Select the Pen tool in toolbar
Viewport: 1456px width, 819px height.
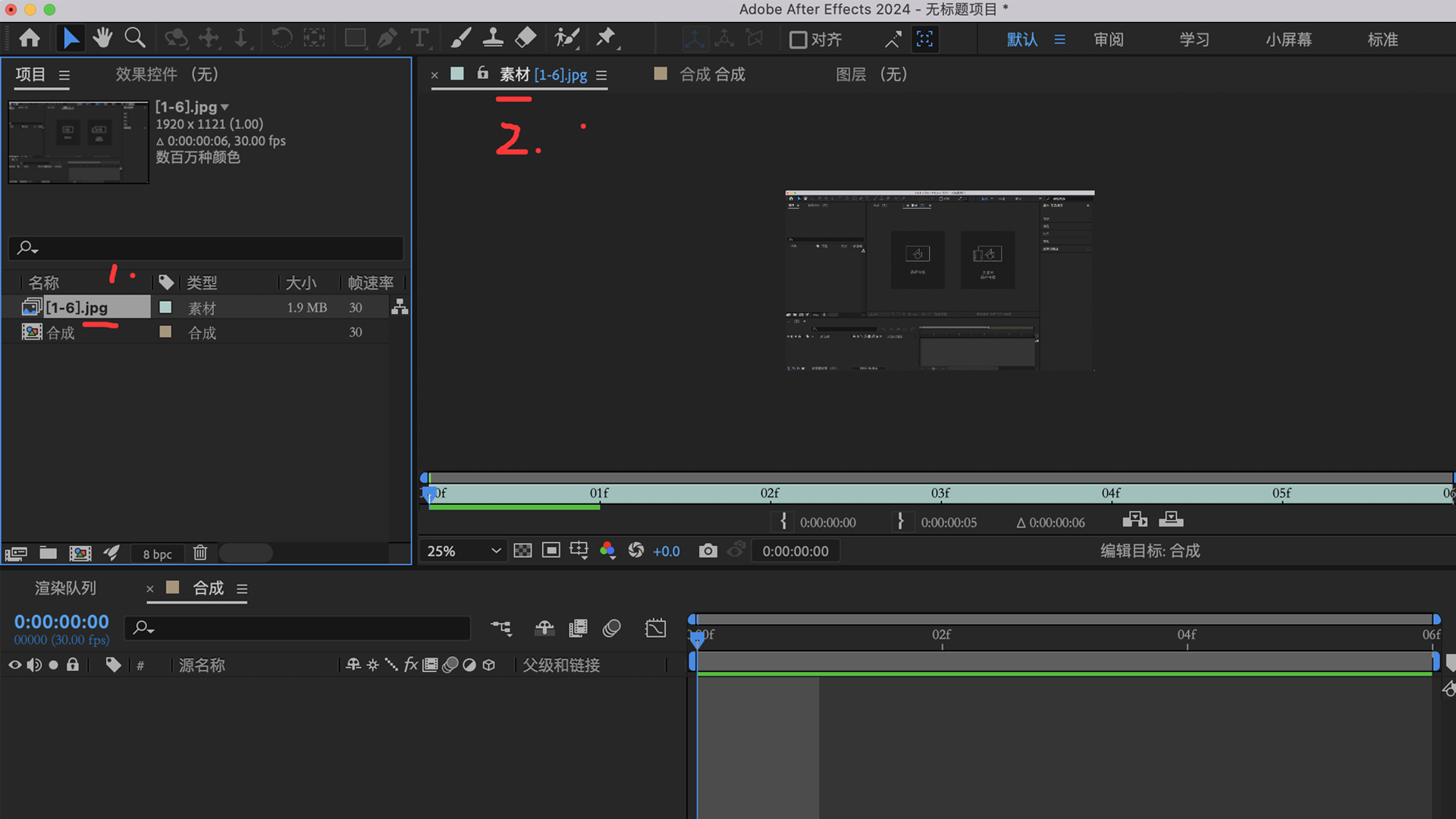388,38
